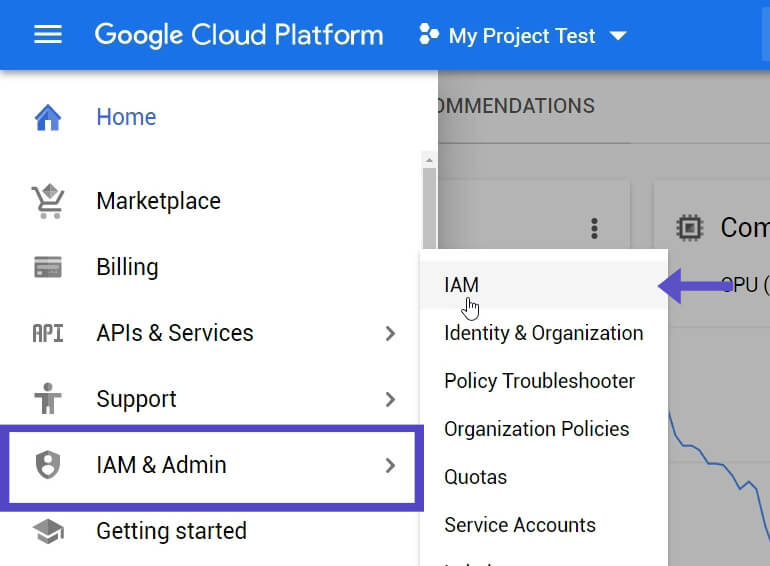
Task: Click the Support person icon
Action: click(x=48, y=399)
